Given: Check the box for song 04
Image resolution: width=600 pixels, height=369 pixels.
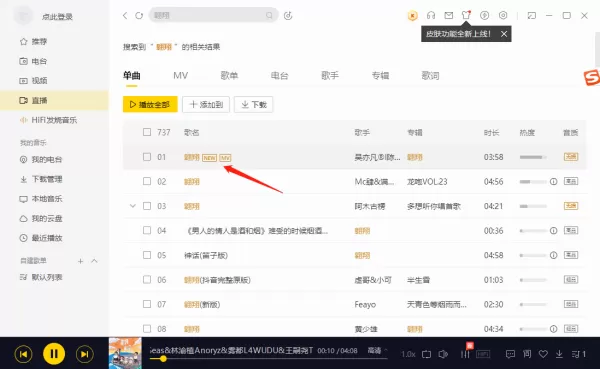Looking at the screenshot, I should click(147, 230).
